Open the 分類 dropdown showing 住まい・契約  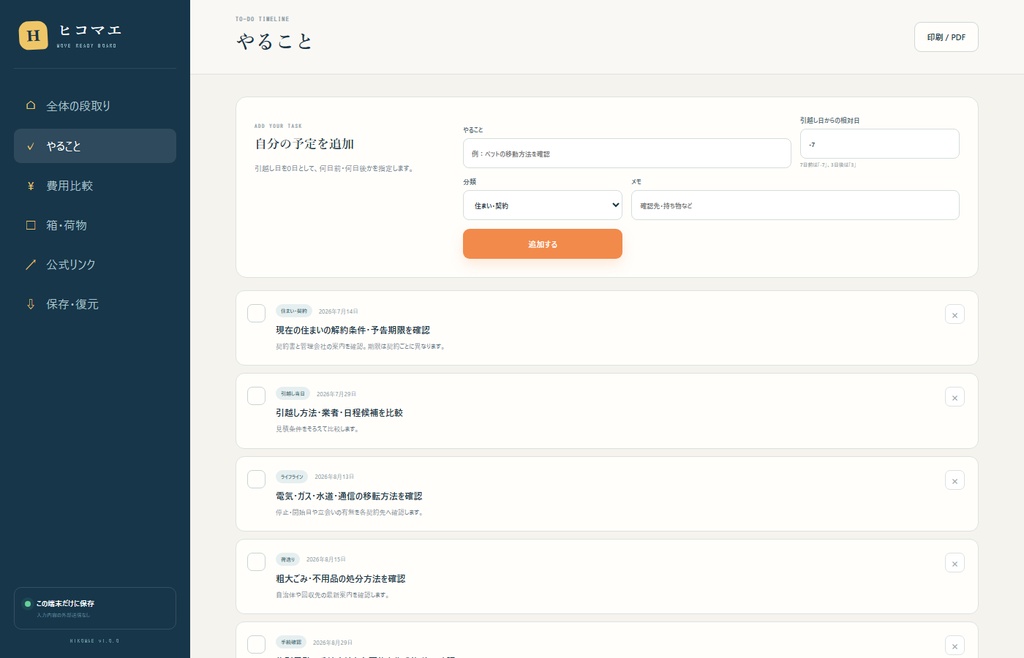click(542, 205)
